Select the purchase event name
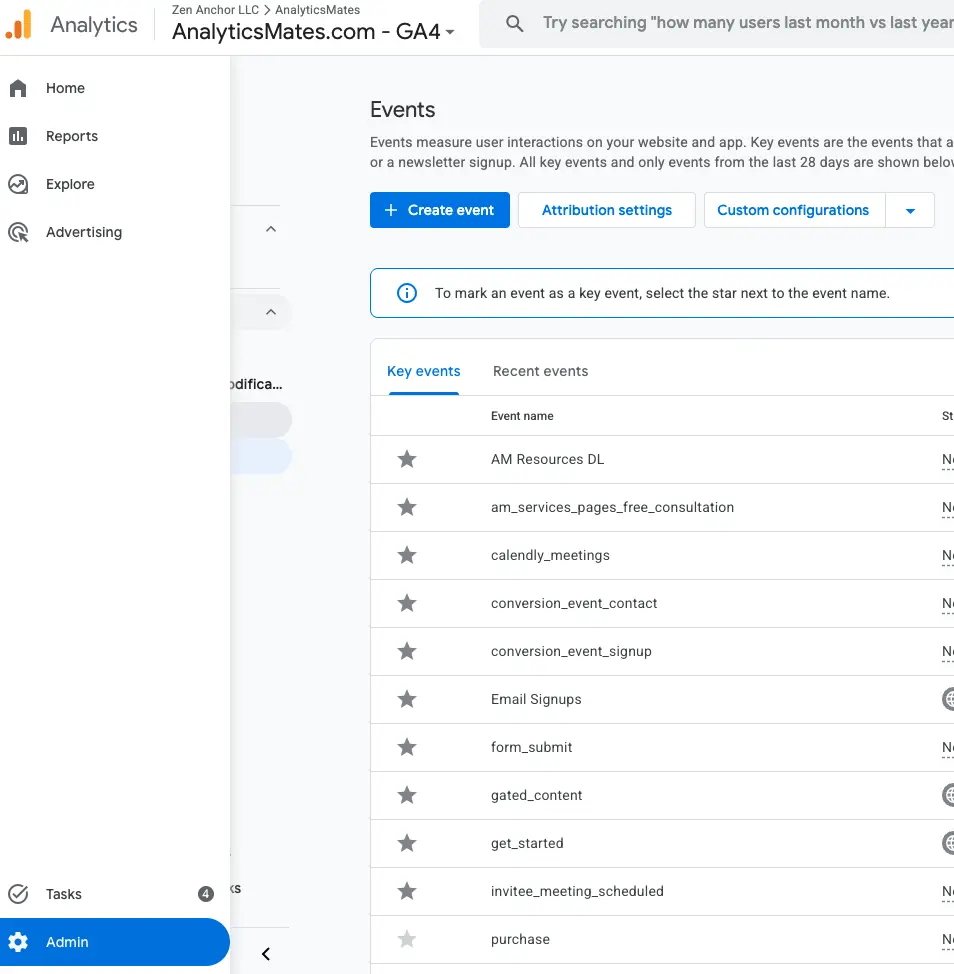The image size is (954, 974). click(x=520, y=939)
